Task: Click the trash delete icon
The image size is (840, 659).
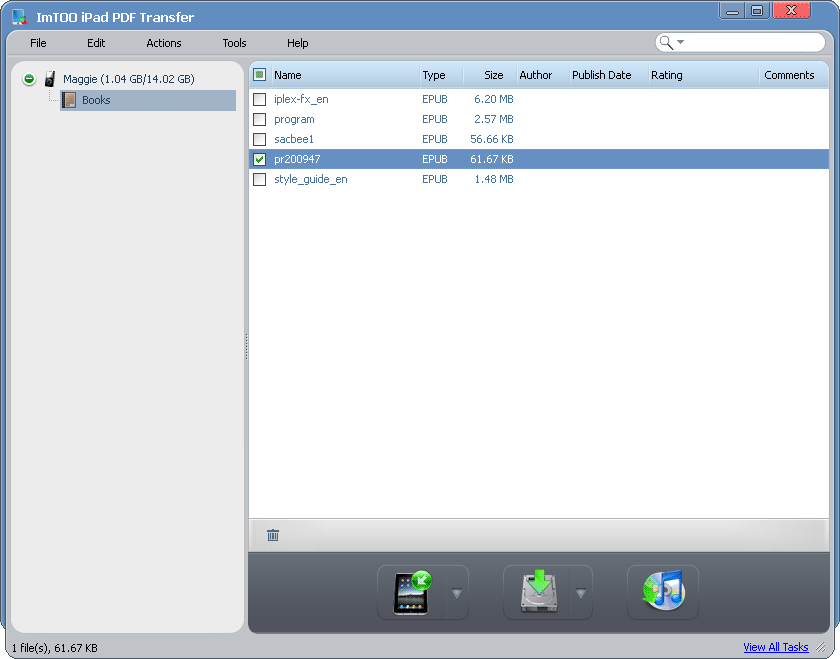Action: (x=273, y=535)
